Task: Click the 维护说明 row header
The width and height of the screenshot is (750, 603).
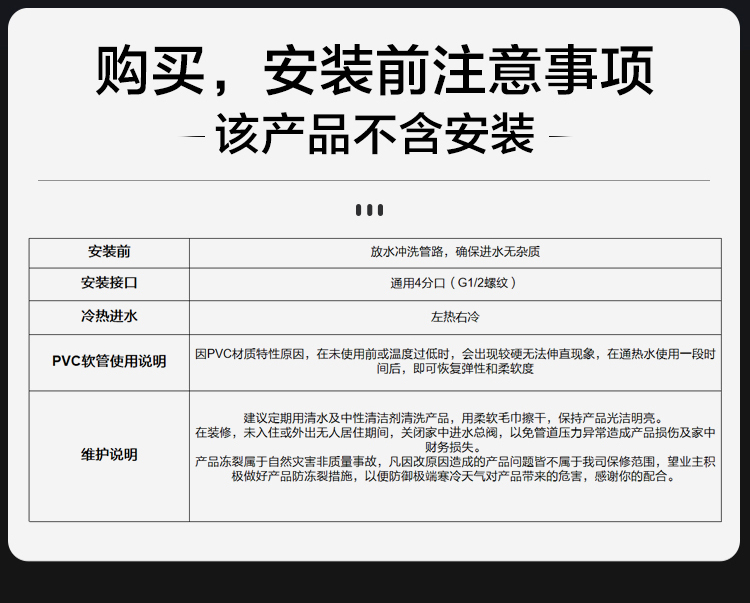Action: 109,455
